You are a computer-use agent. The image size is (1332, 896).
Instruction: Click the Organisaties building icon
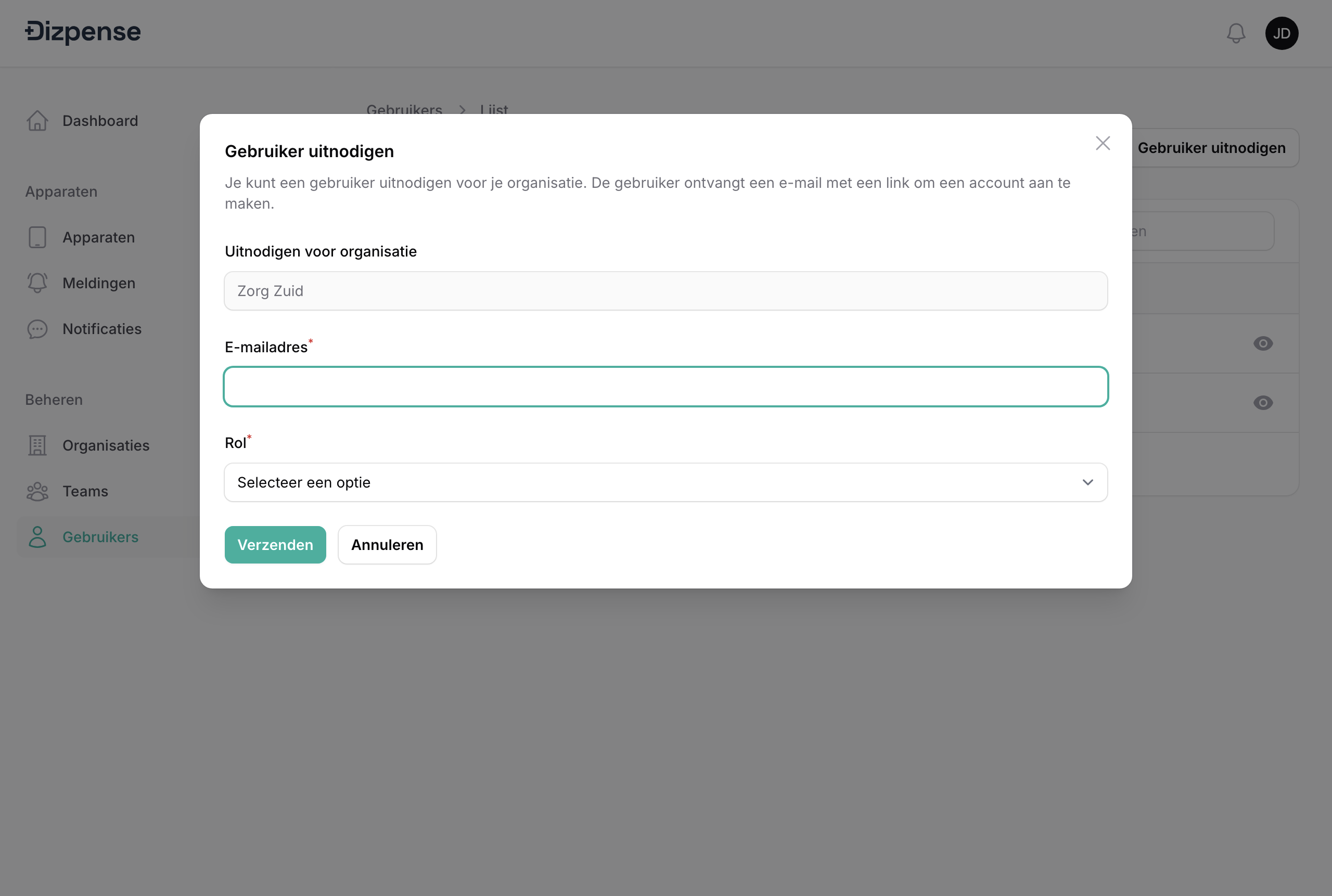[37, 446]
